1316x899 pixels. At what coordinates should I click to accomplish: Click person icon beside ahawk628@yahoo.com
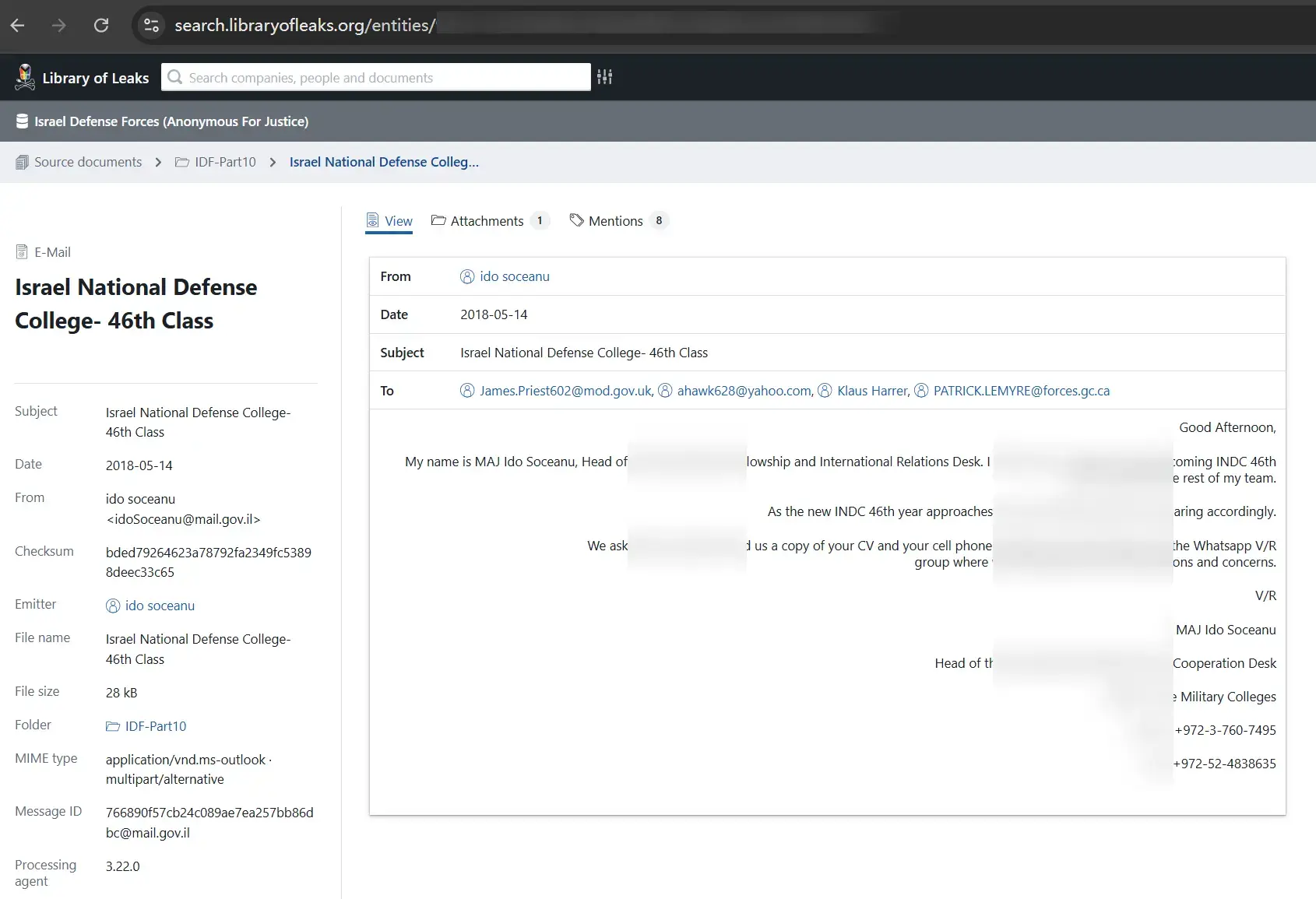pyautogui.click(x=665, y=391)
